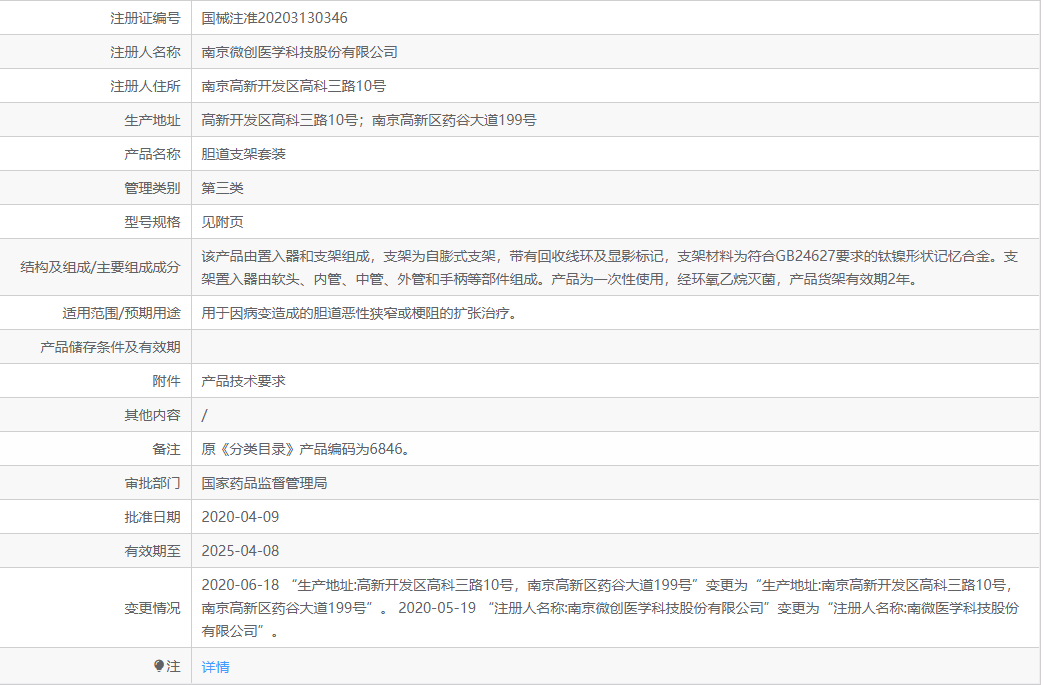1044x685 pixels.
Task: Select the registration number 国械注准20203130346
Action: point(274,18)
